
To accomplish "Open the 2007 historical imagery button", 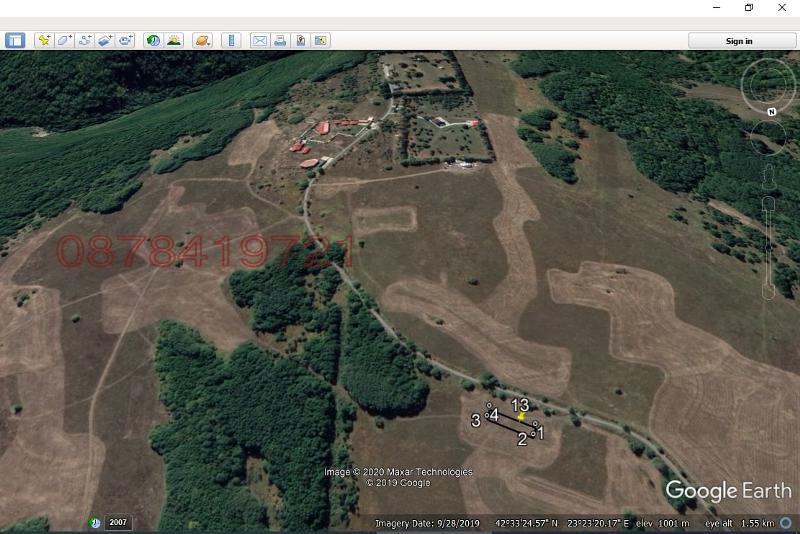I will pos(118,522).
